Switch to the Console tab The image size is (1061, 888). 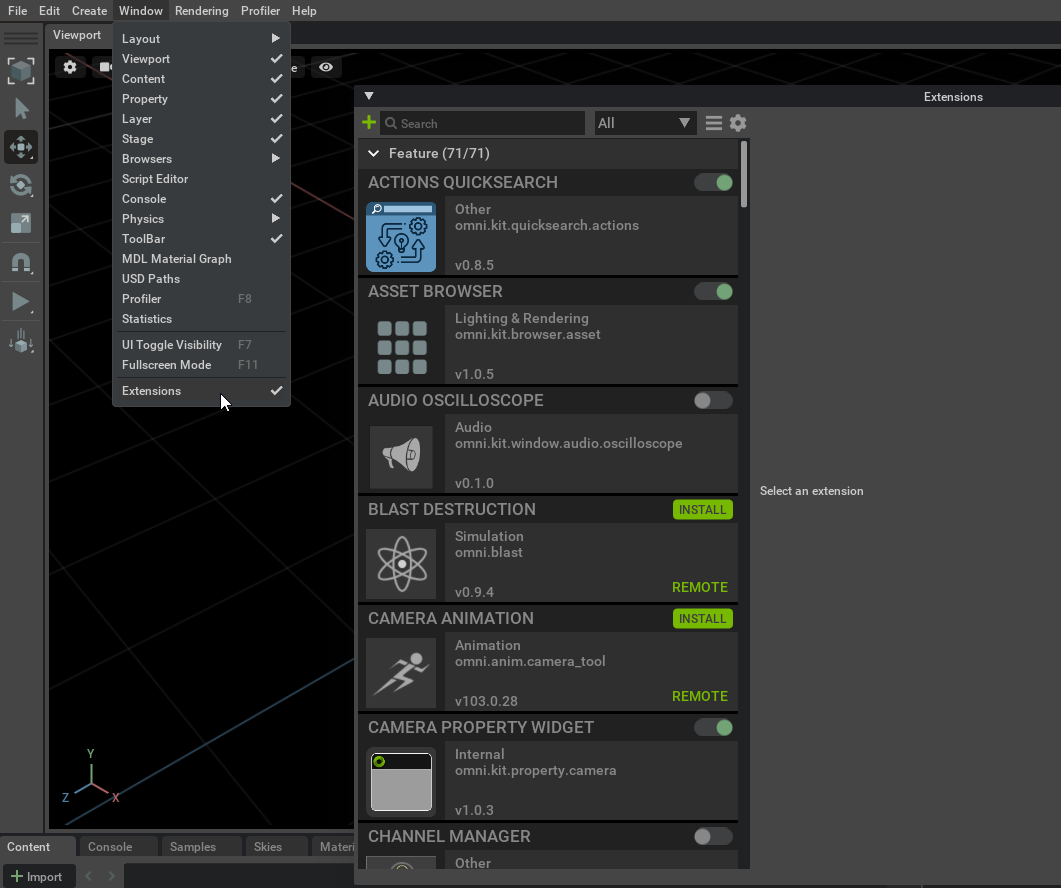(x=110, y=847)
